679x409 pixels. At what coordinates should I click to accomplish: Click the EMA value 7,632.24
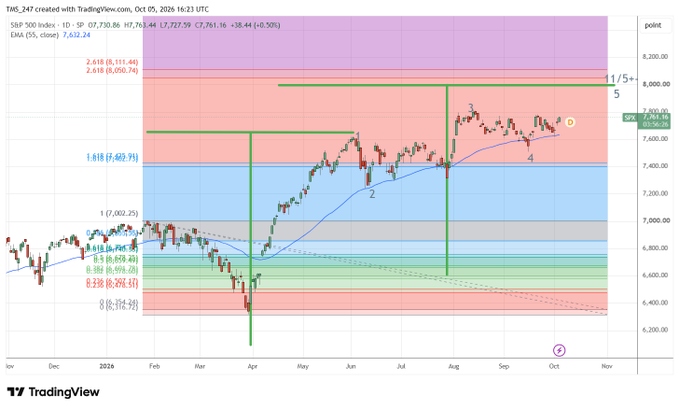click(77, 35)
